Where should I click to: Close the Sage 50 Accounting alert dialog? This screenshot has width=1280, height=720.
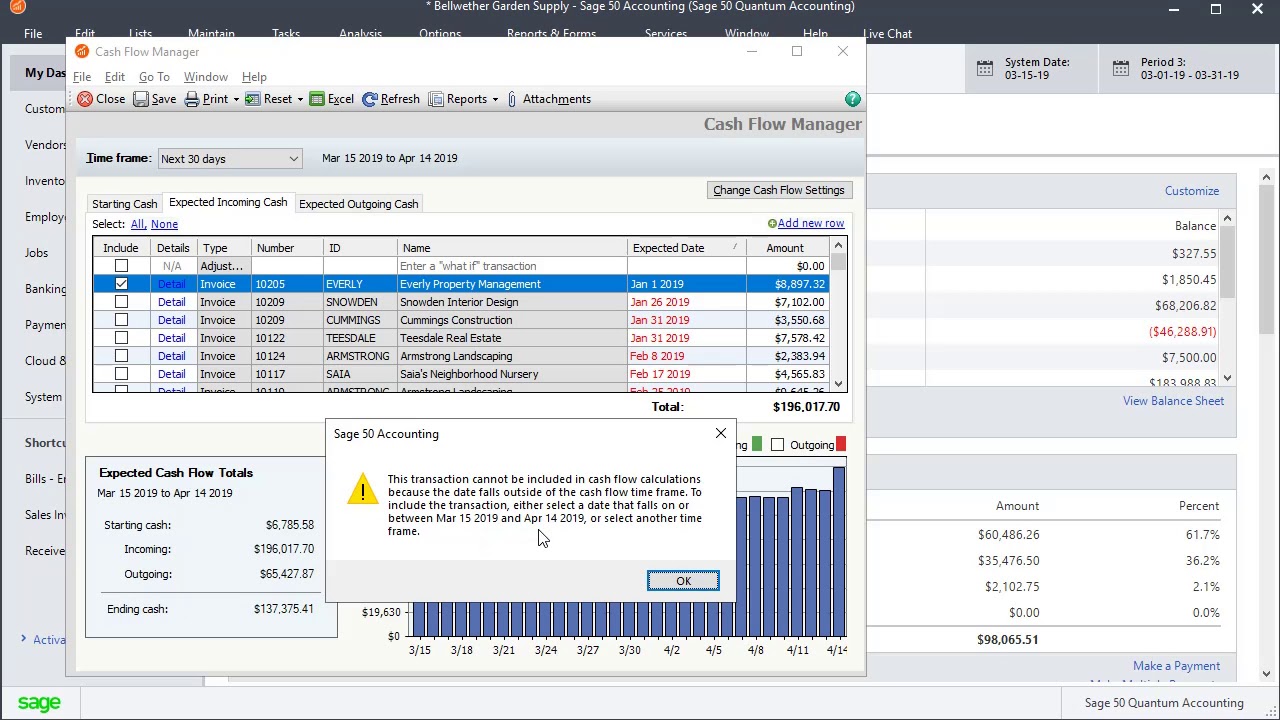point(720,433)
